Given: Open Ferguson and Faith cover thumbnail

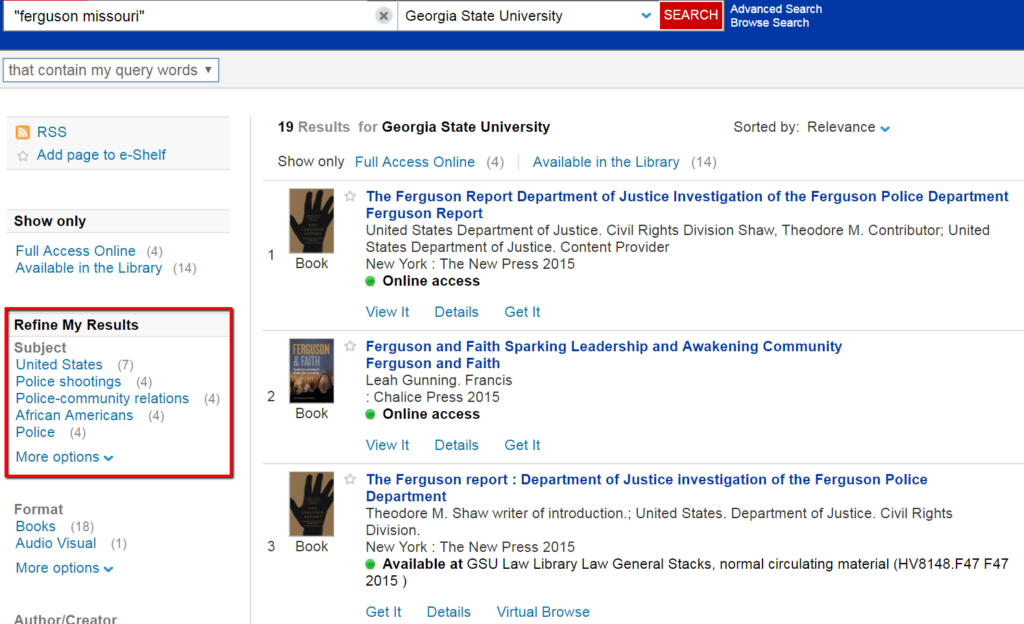Looking at the screenshot, I should pos(312,371).
